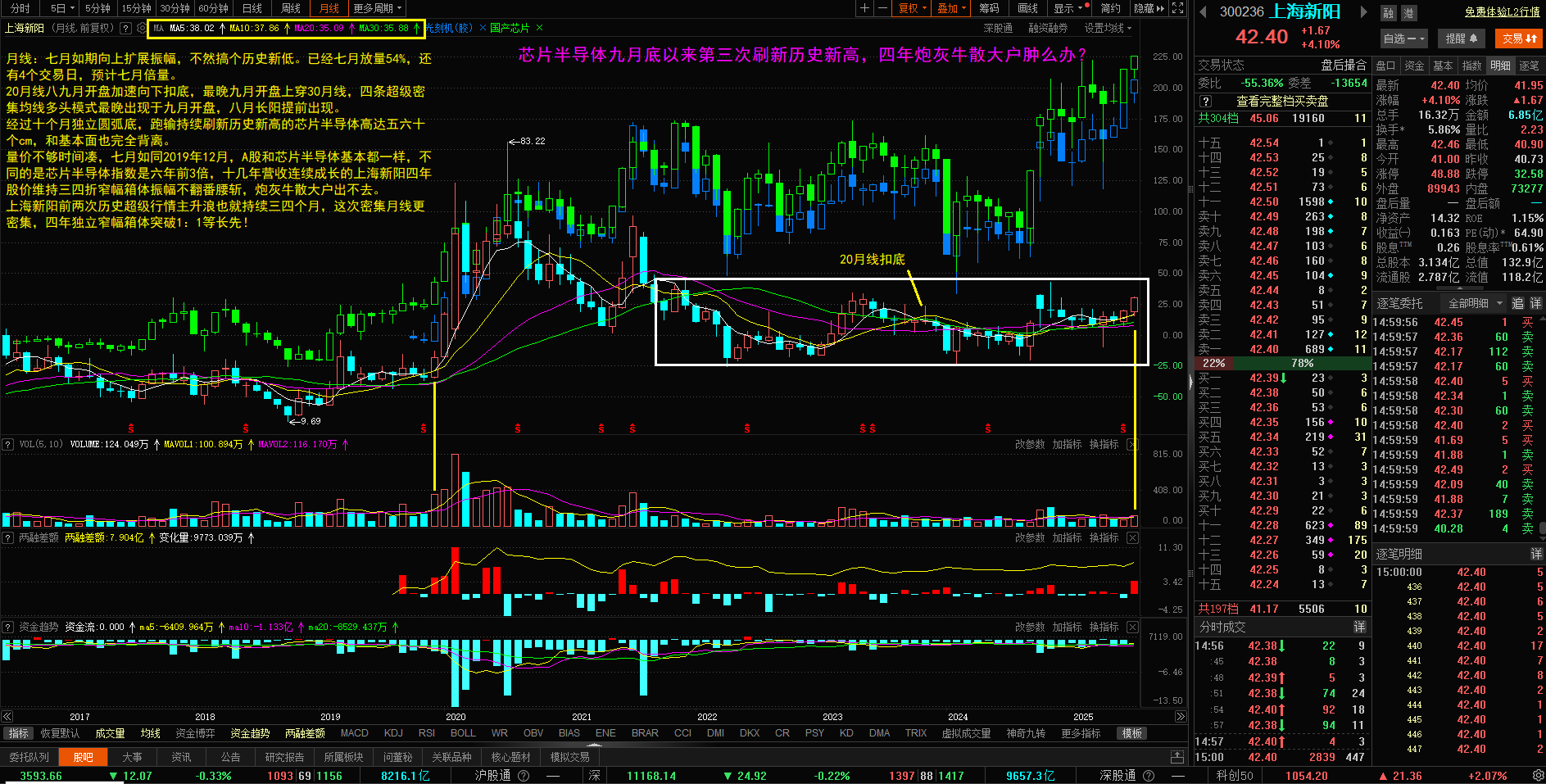1546x784 pixels.
Task: Select the 日线 daily chart tab
Action: click(x=252, y=8)
